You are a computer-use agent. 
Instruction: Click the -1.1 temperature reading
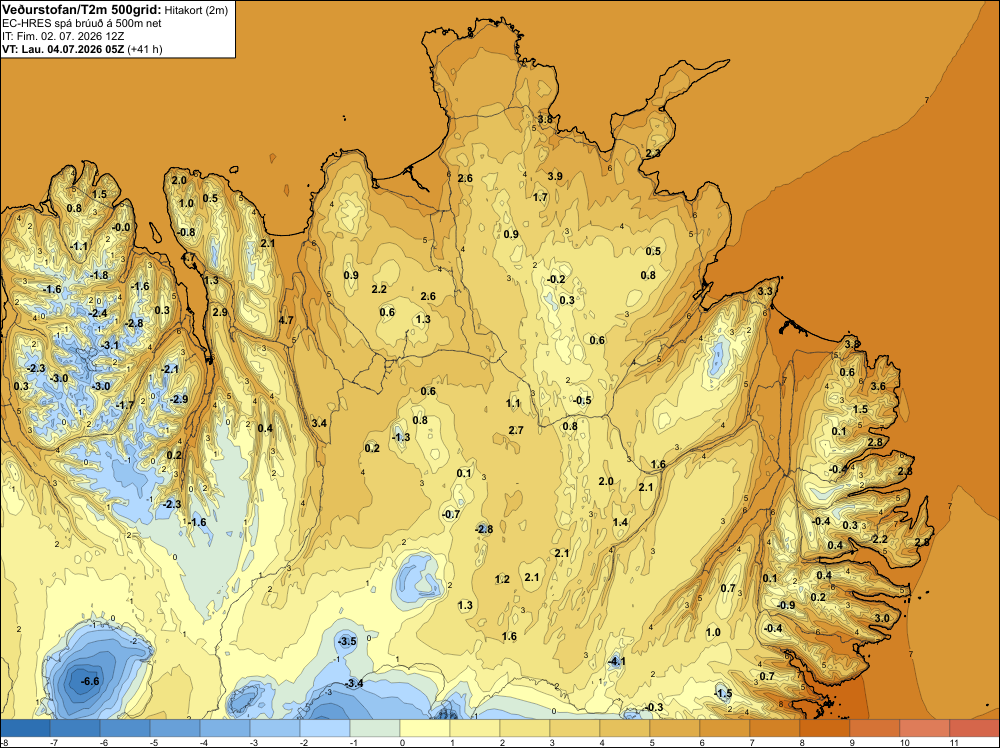pyautogui.click(x=79, y=246)
